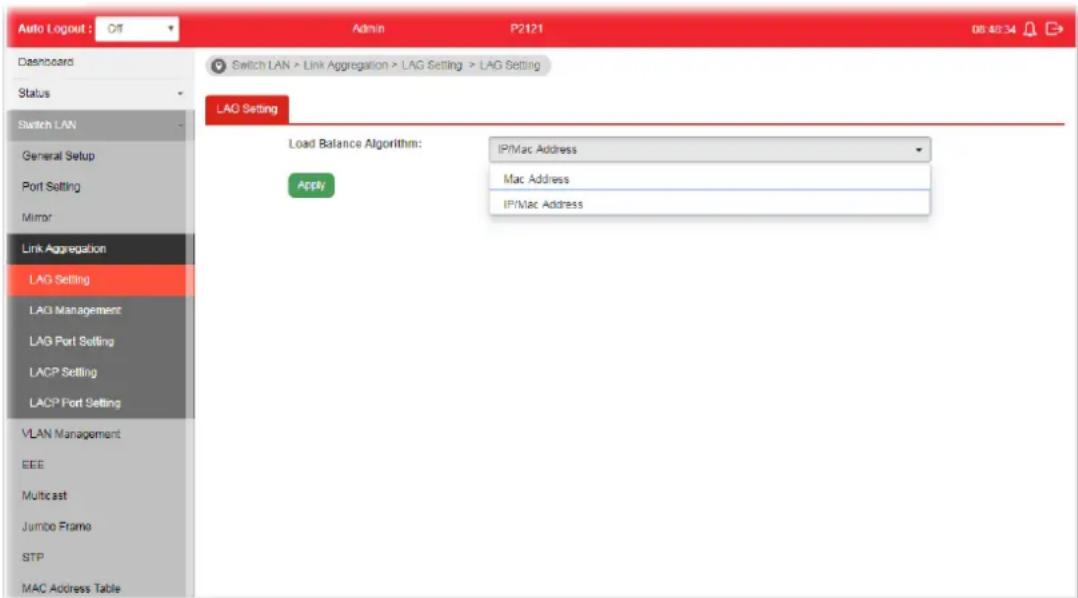Click the P2121 model label
Screen dimensions: 1078x598
(527, 29)
